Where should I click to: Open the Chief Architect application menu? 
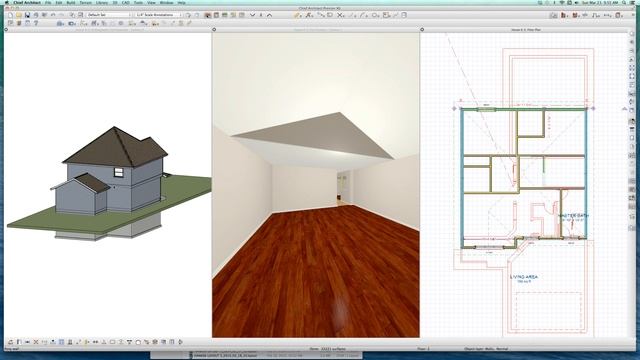point(27,3)
